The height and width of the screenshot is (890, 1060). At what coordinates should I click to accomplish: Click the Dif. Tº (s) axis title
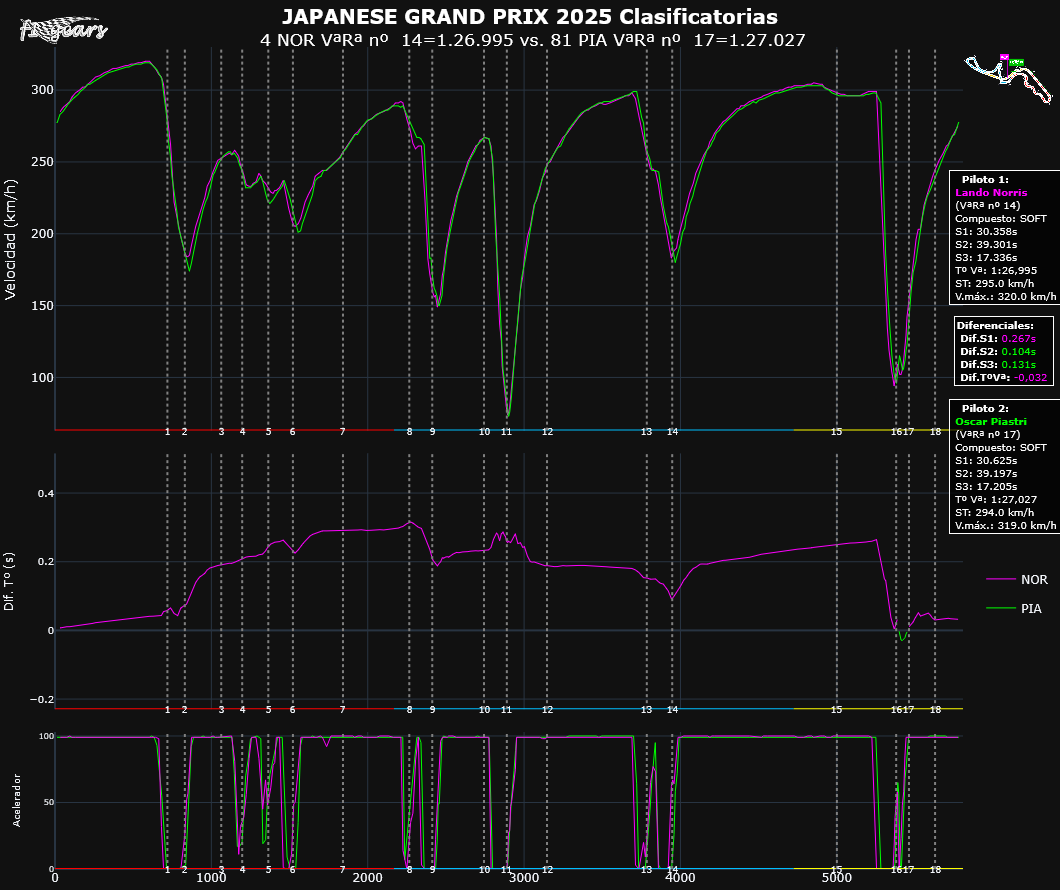pyautogui.click(x=9, y=581)
